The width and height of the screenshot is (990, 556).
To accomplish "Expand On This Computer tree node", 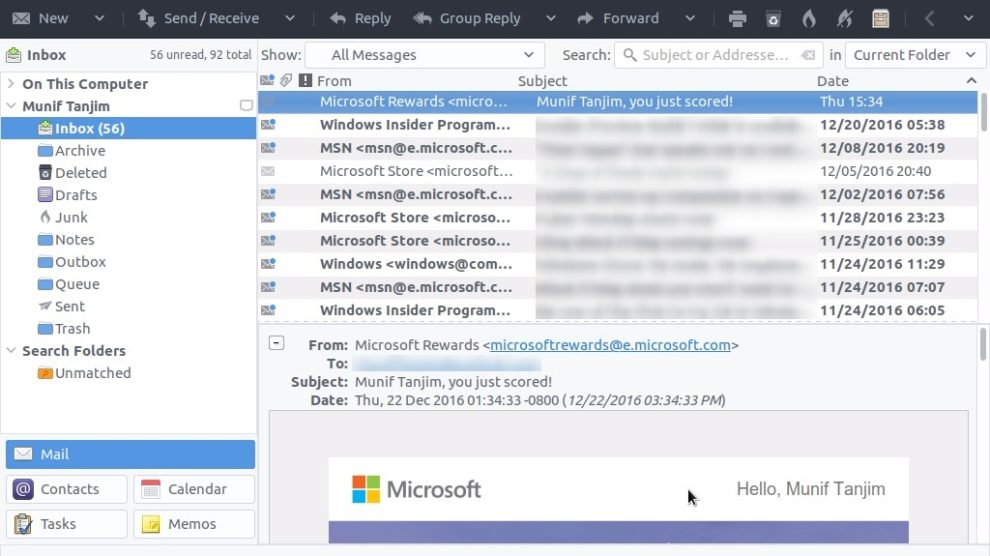I will tap(11, 83).
